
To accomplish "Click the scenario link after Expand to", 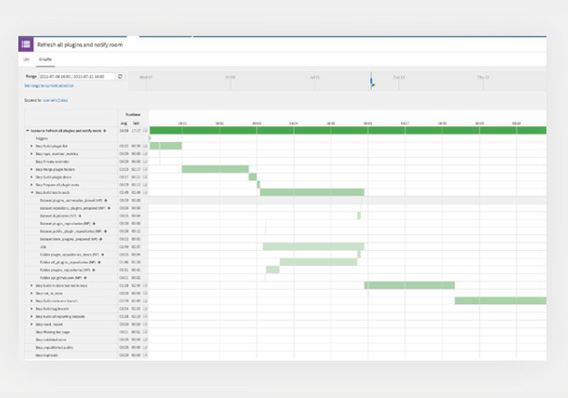I will click(51, 100).
